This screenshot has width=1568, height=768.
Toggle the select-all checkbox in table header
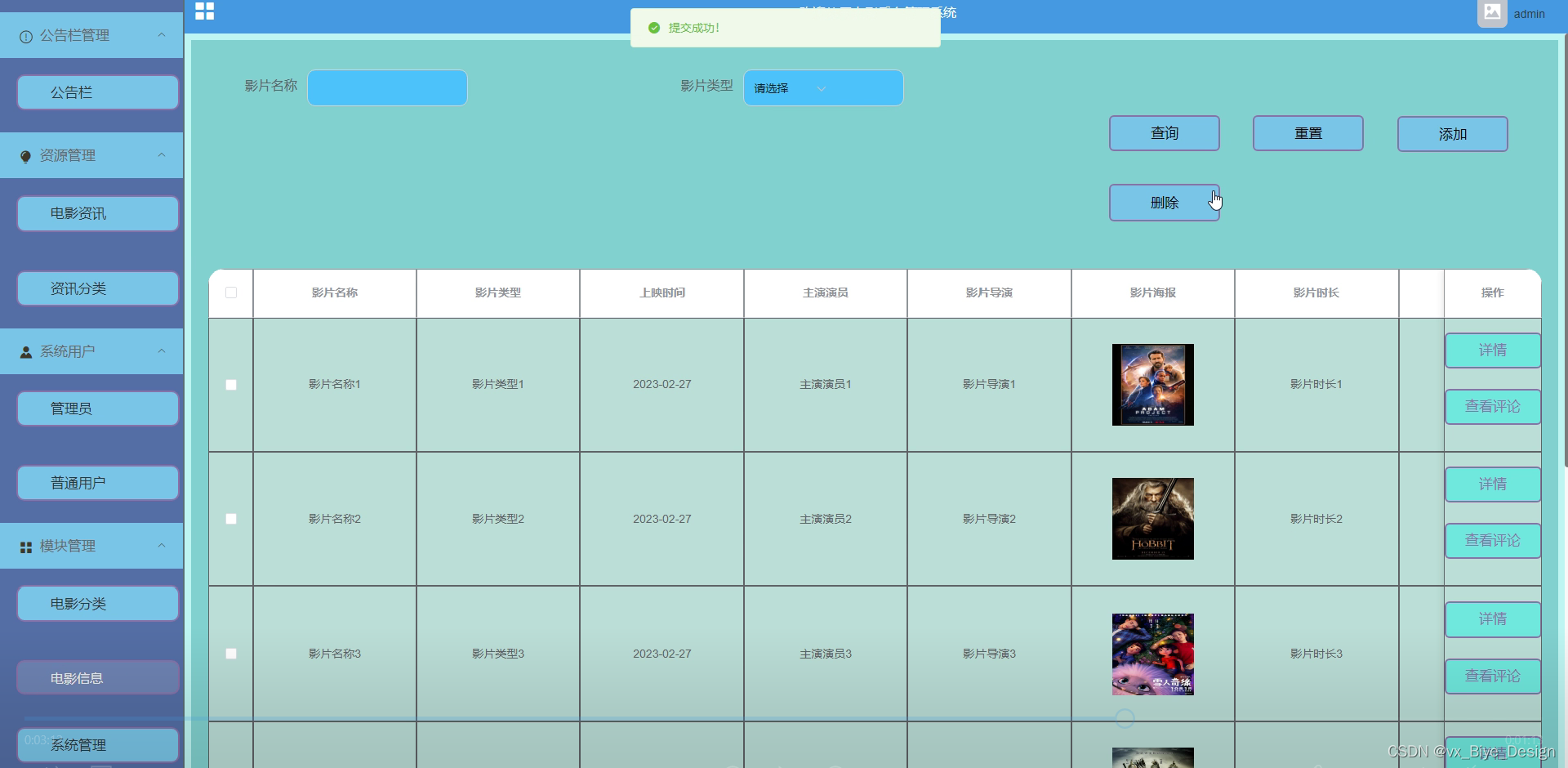click(231, 292)
